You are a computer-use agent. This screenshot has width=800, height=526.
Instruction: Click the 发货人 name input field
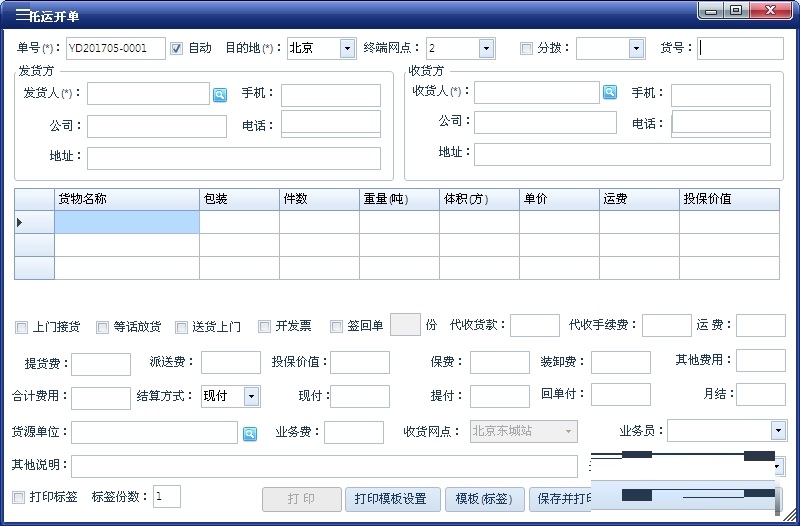click(x=148, y=94)
